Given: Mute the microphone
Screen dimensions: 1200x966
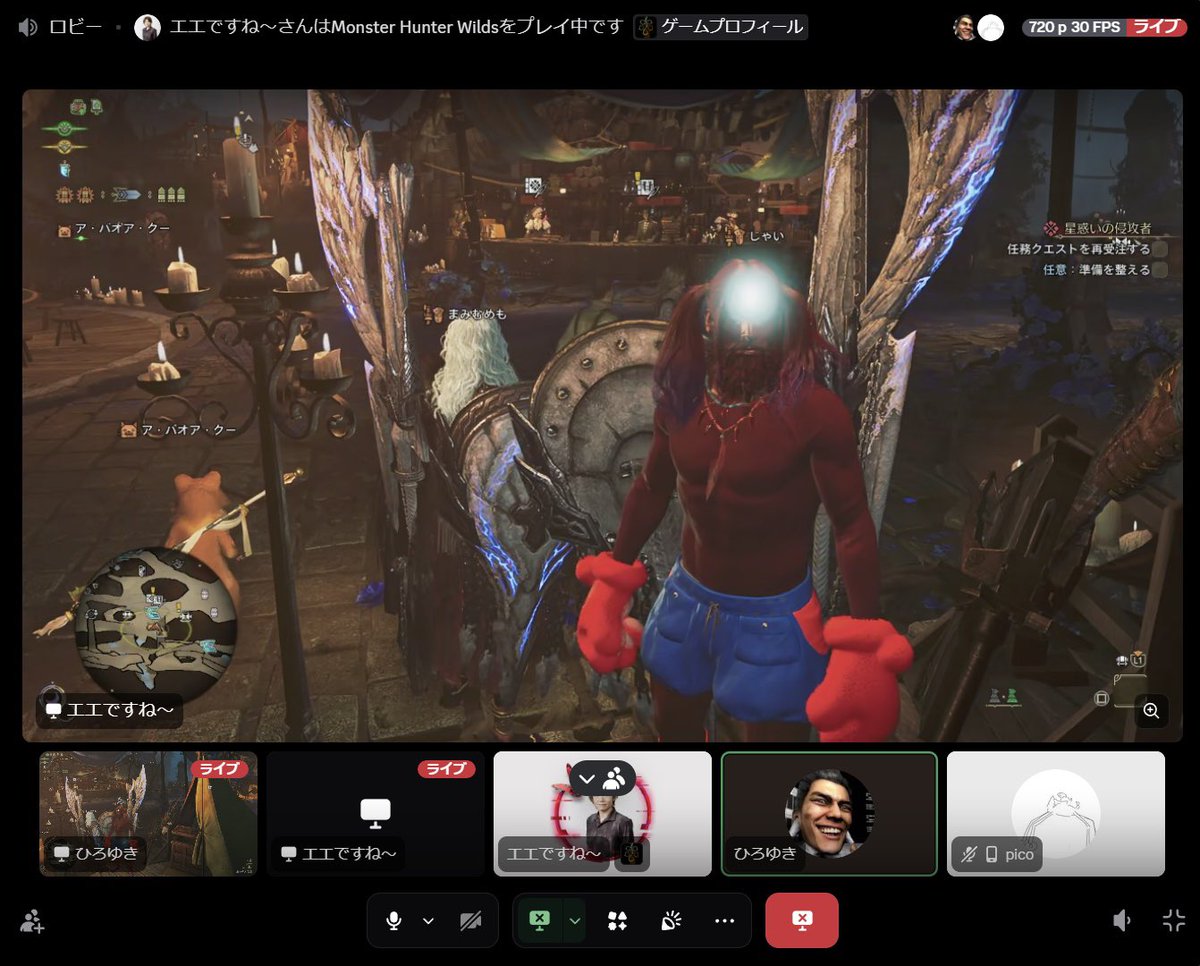Looking at the screenshot, I should [394, 920].
